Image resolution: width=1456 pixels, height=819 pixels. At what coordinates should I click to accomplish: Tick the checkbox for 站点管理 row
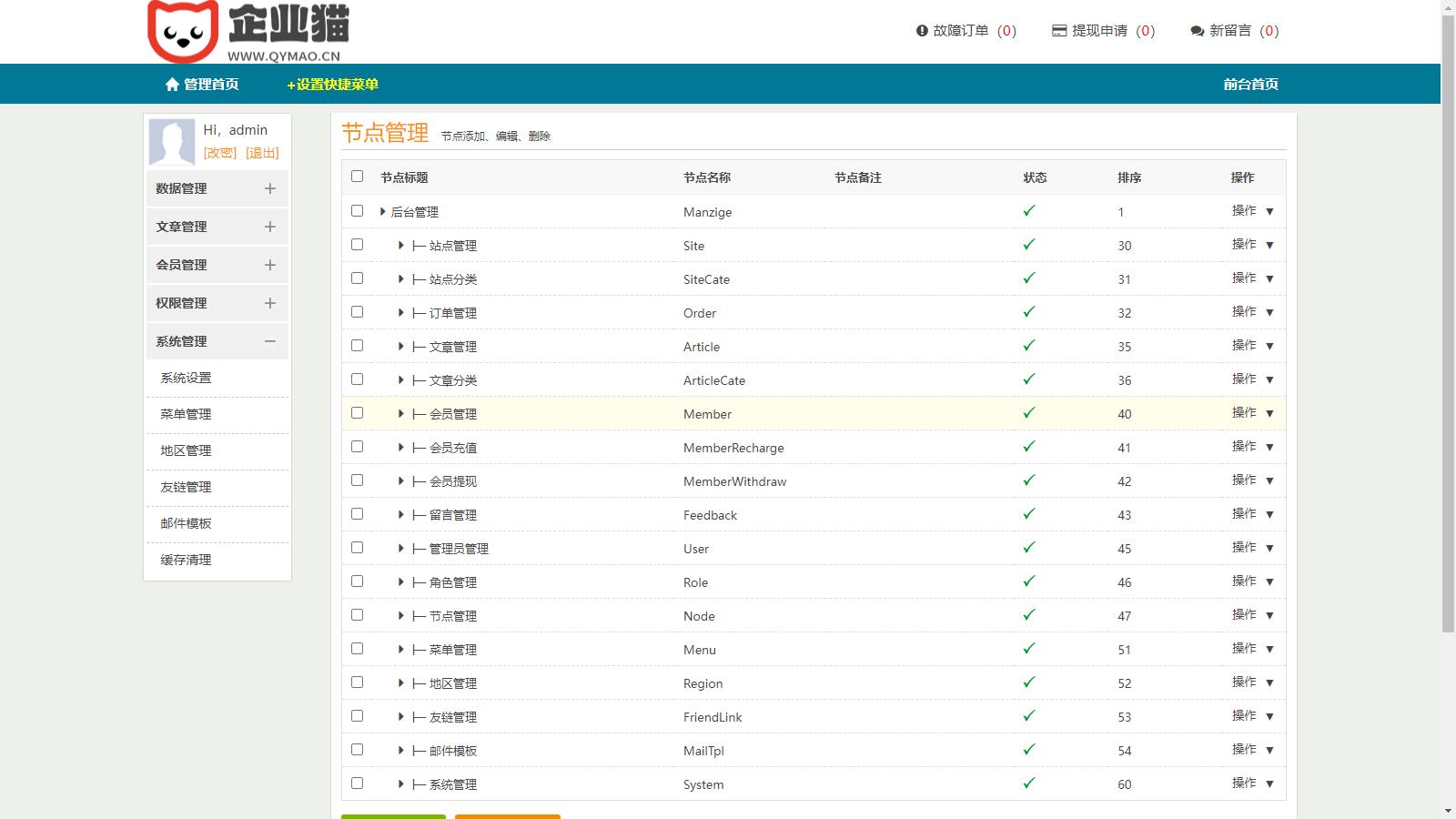click(x=357, y=245)
